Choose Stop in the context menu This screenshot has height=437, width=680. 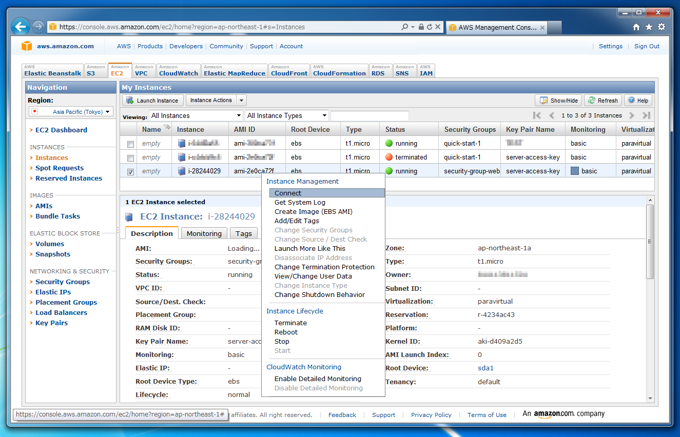click(281, 341)
